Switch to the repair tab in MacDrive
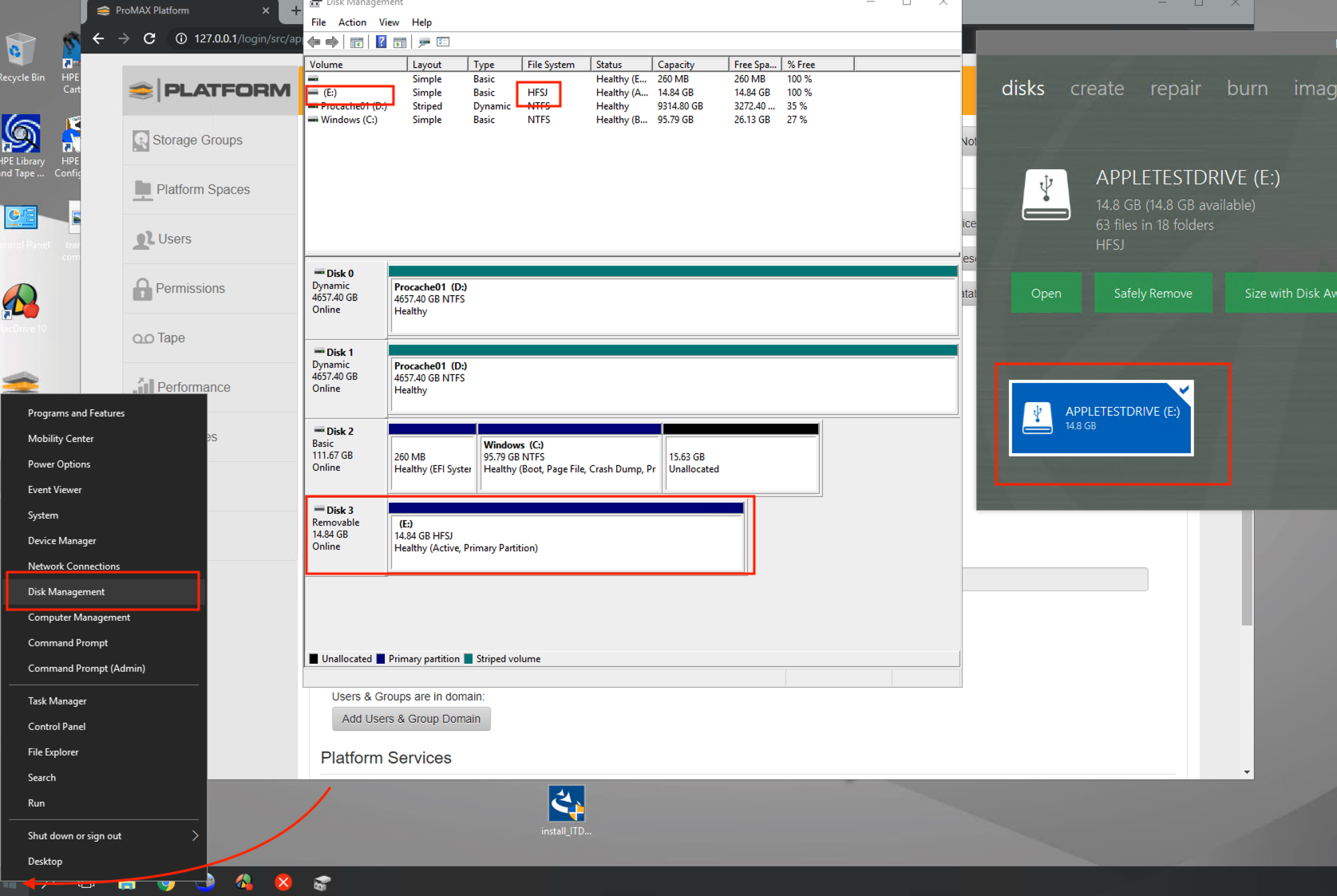This screenshot has height=896, width=1337. point(1175,89)
